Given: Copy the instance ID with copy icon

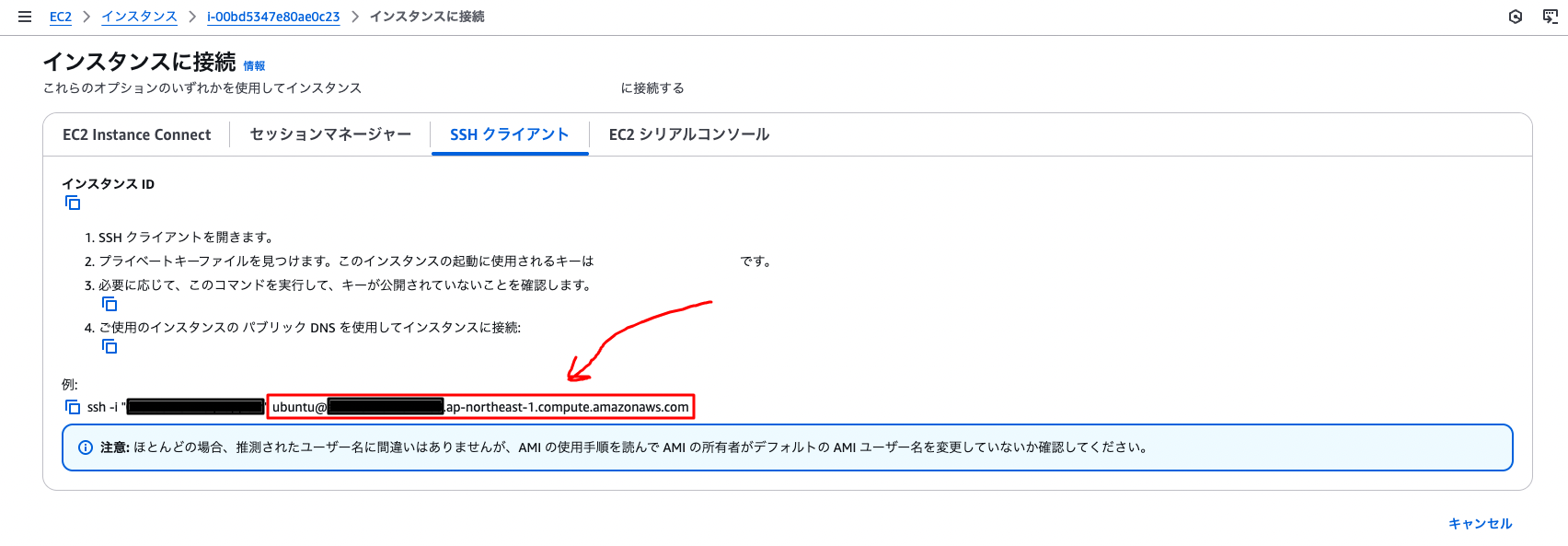Looking at the screenshot, I should pos(73,203).
